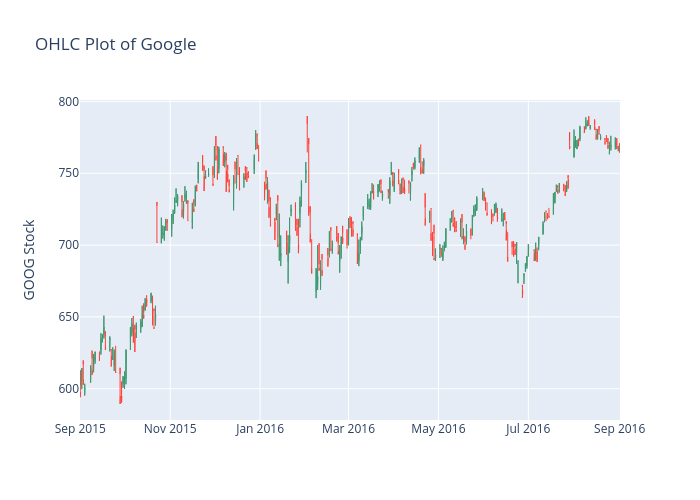Click the 600 y-axis tick label
Screen dimensions: 700x500
pyautogui.click(x=68, y=388)
